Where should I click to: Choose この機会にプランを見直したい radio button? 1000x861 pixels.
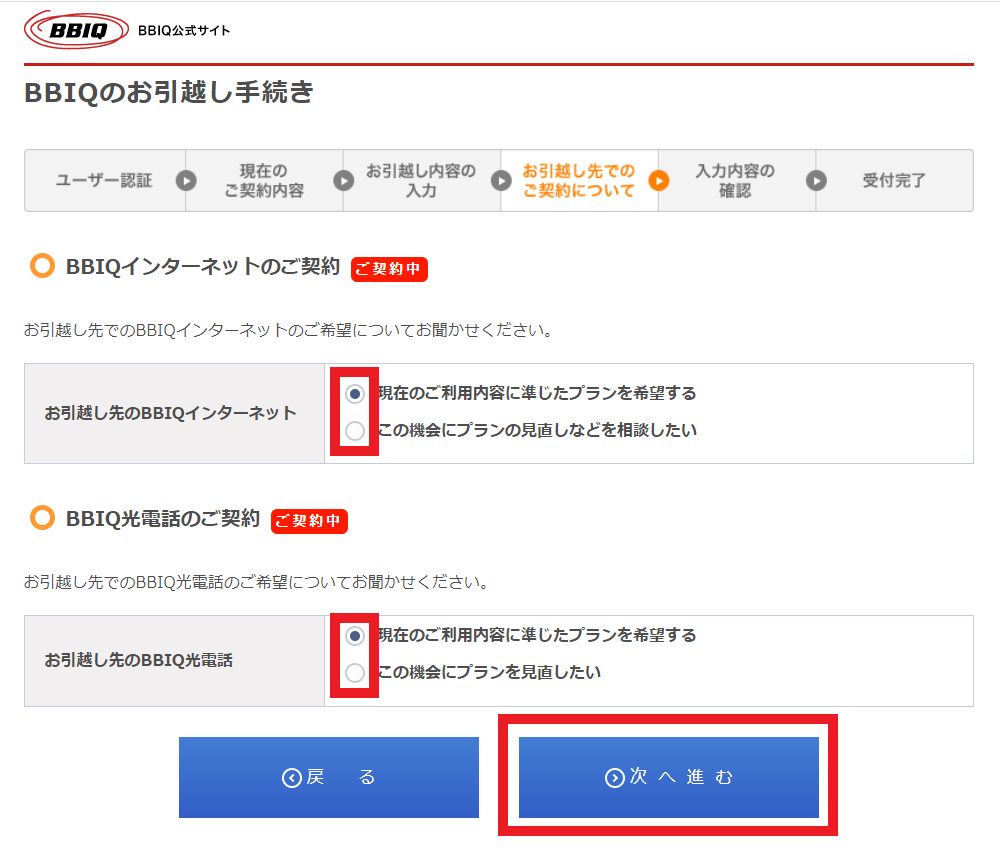point(355,673)
